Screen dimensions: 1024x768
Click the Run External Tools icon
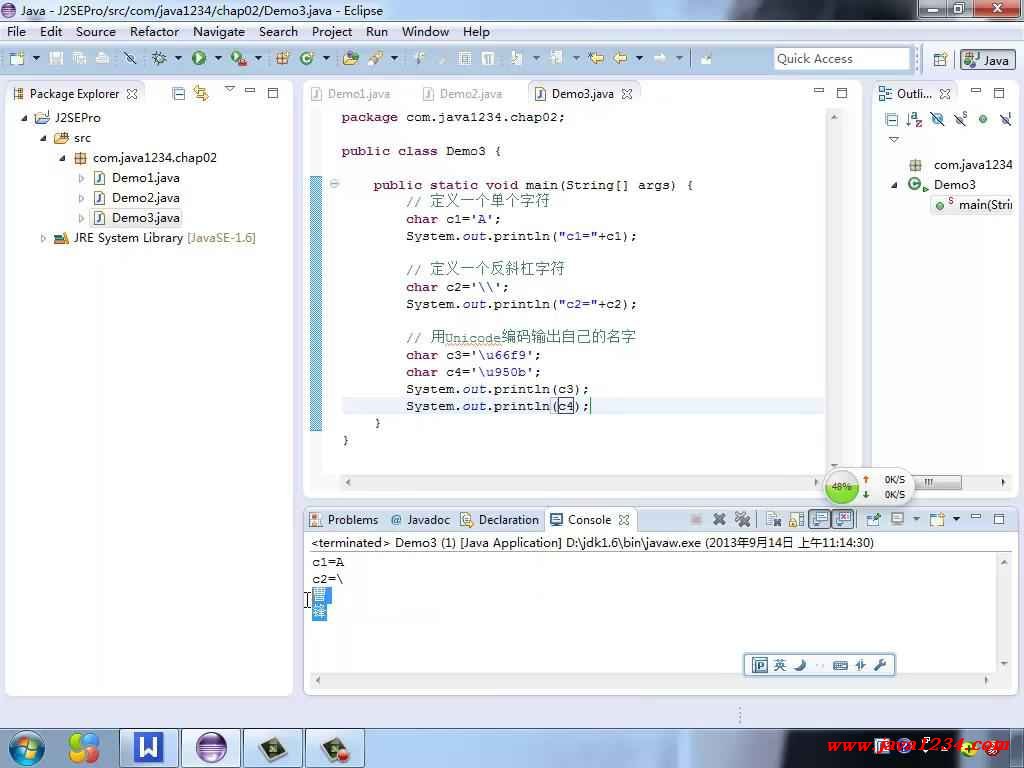point(239,59)
